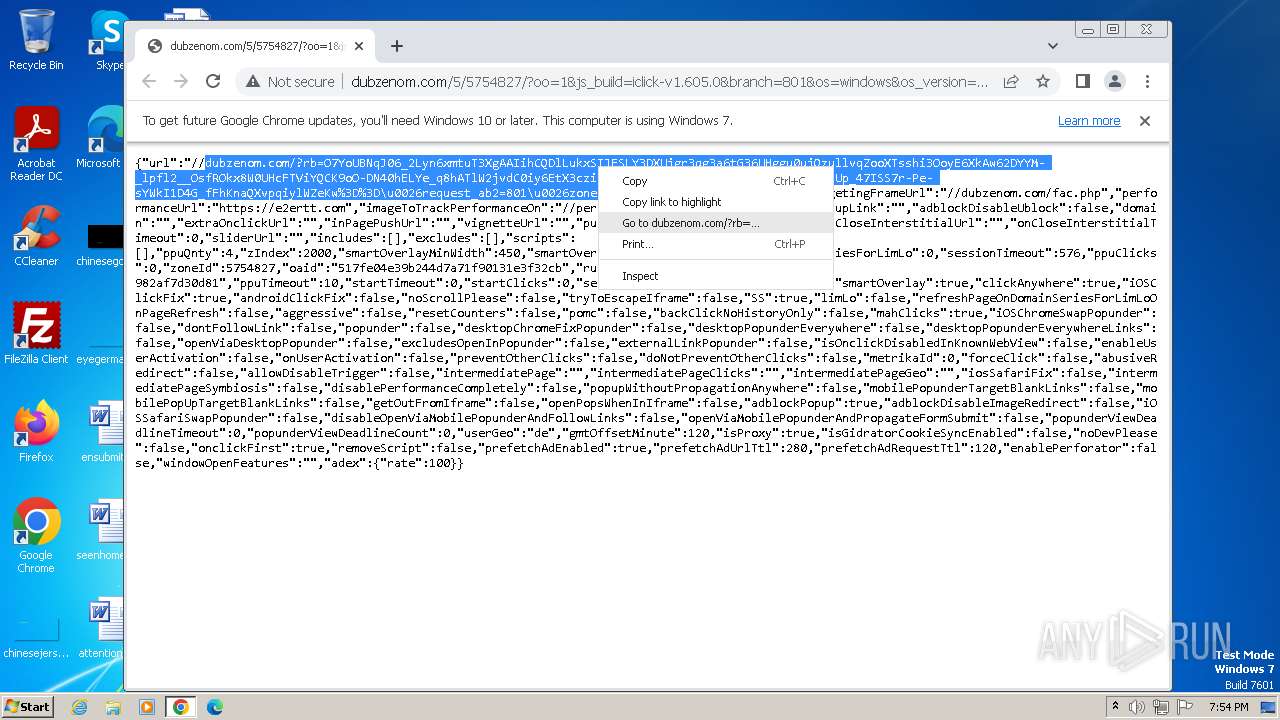Open Recycle Bin desktop icon
Viewport: 1280px width, 720px height.
(36, 40)
